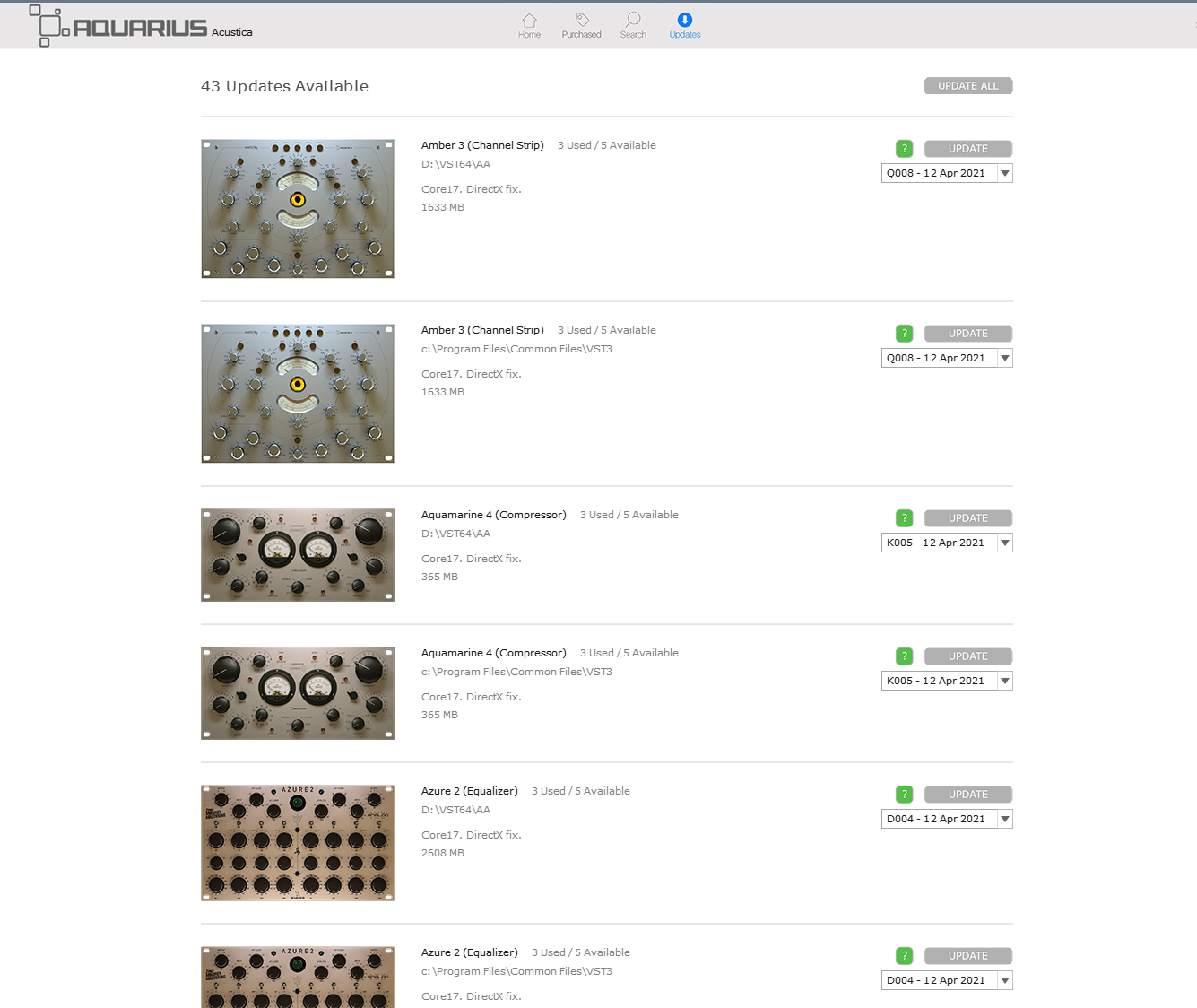Viewport: 1197px width, 1008px height.
Task: Click first Aquamarine 4 (Compressor) title
Action: pos(494,515)
